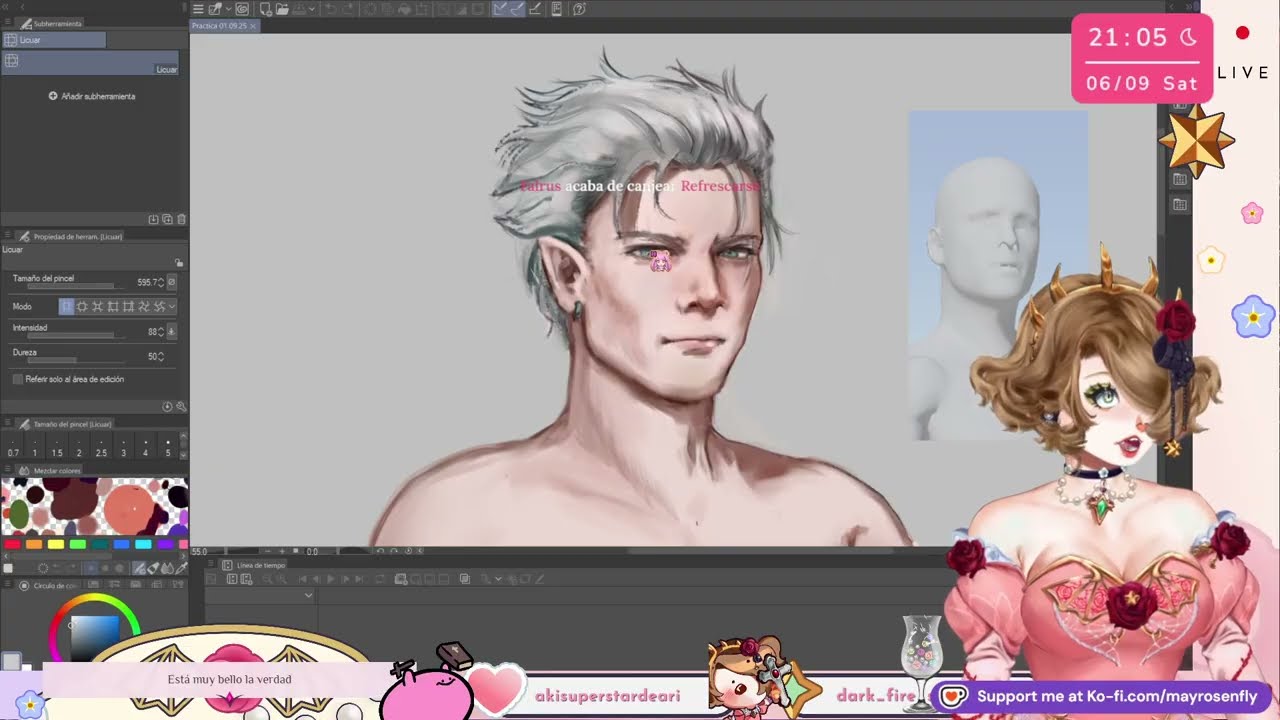Select the Subherramienta panel tab
Image resolution: width=1280 pixels, height=720 pixels.
point(51,23)
